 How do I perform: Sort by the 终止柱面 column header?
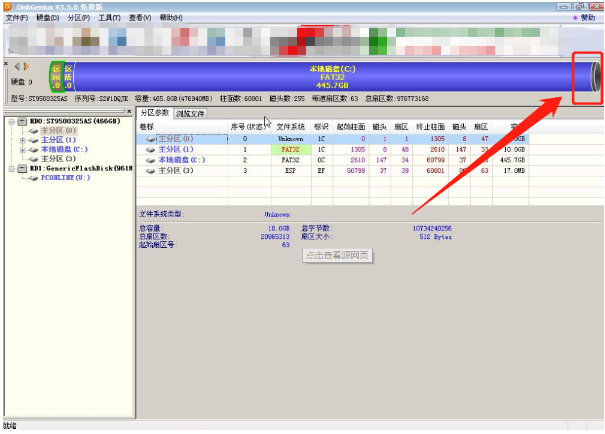click(430, 127)
